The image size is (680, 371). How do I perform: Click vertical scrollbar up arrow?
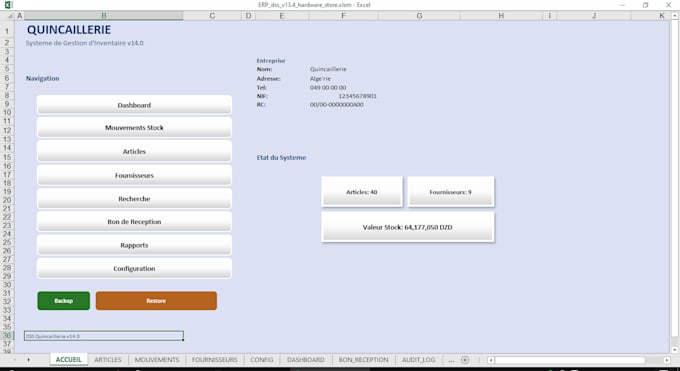tap(675, 16)
